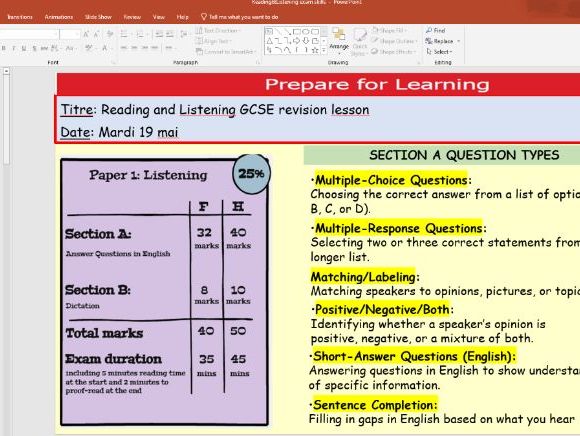The height and width of the screenshot is (436, 580).
Task: Switch to the View tab
Action: tap(159, 17)
